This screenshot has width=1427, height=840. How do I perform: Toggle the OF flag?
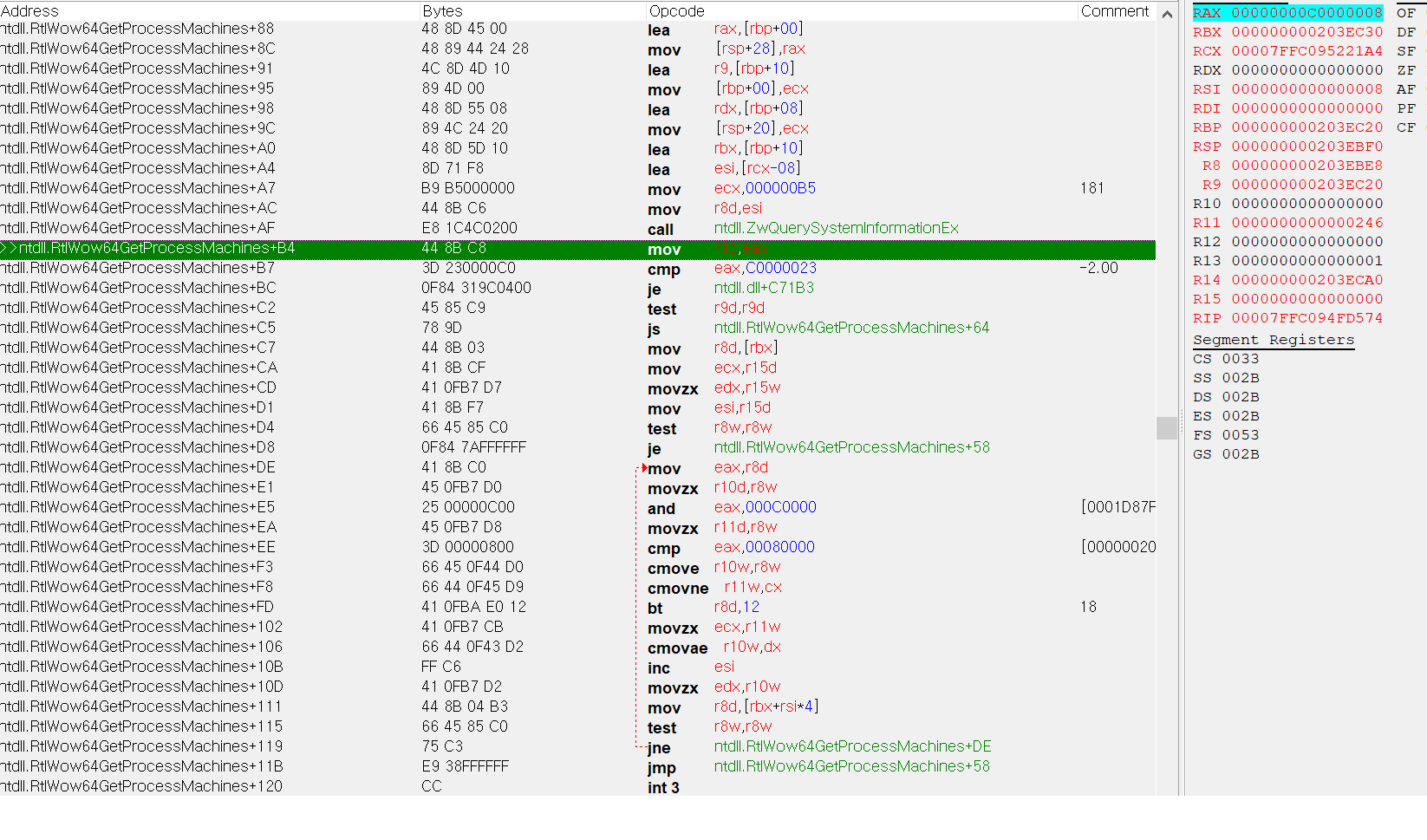pyautogui.click(x=1407, y=12)
